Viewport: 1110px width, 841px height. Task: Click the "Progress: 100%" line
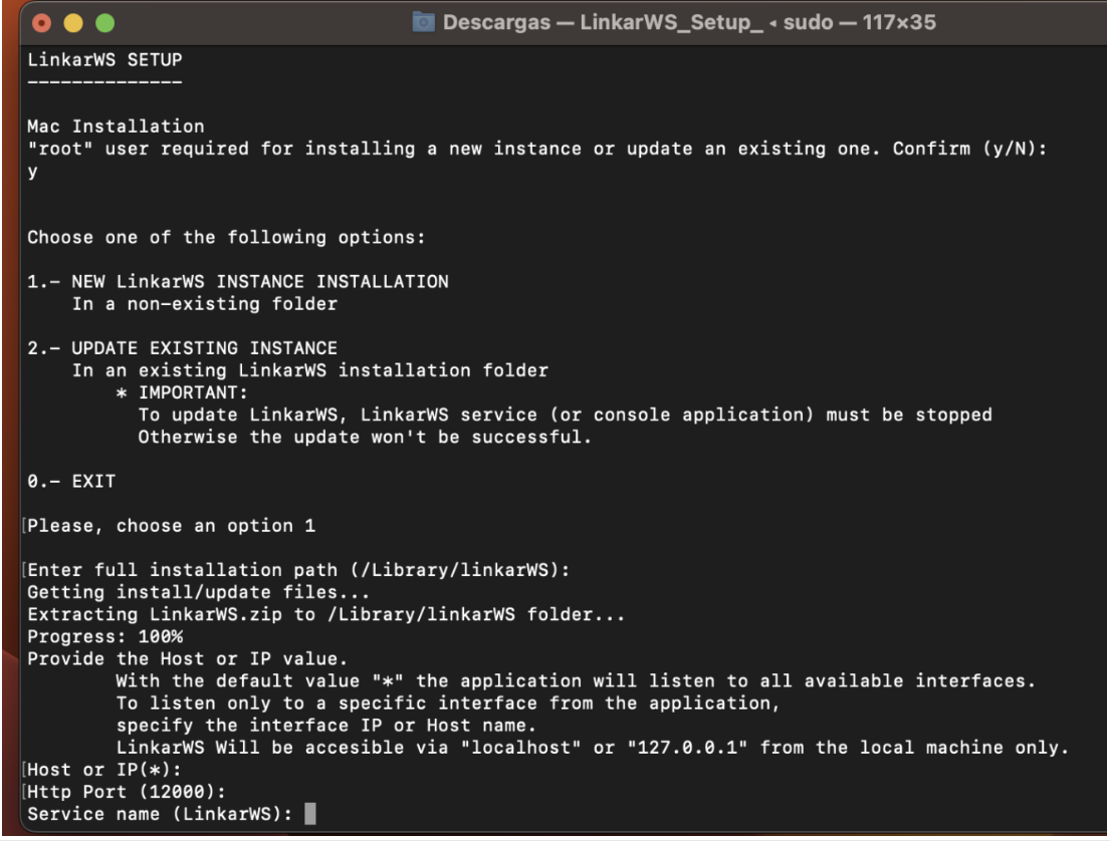click(105, 637)
